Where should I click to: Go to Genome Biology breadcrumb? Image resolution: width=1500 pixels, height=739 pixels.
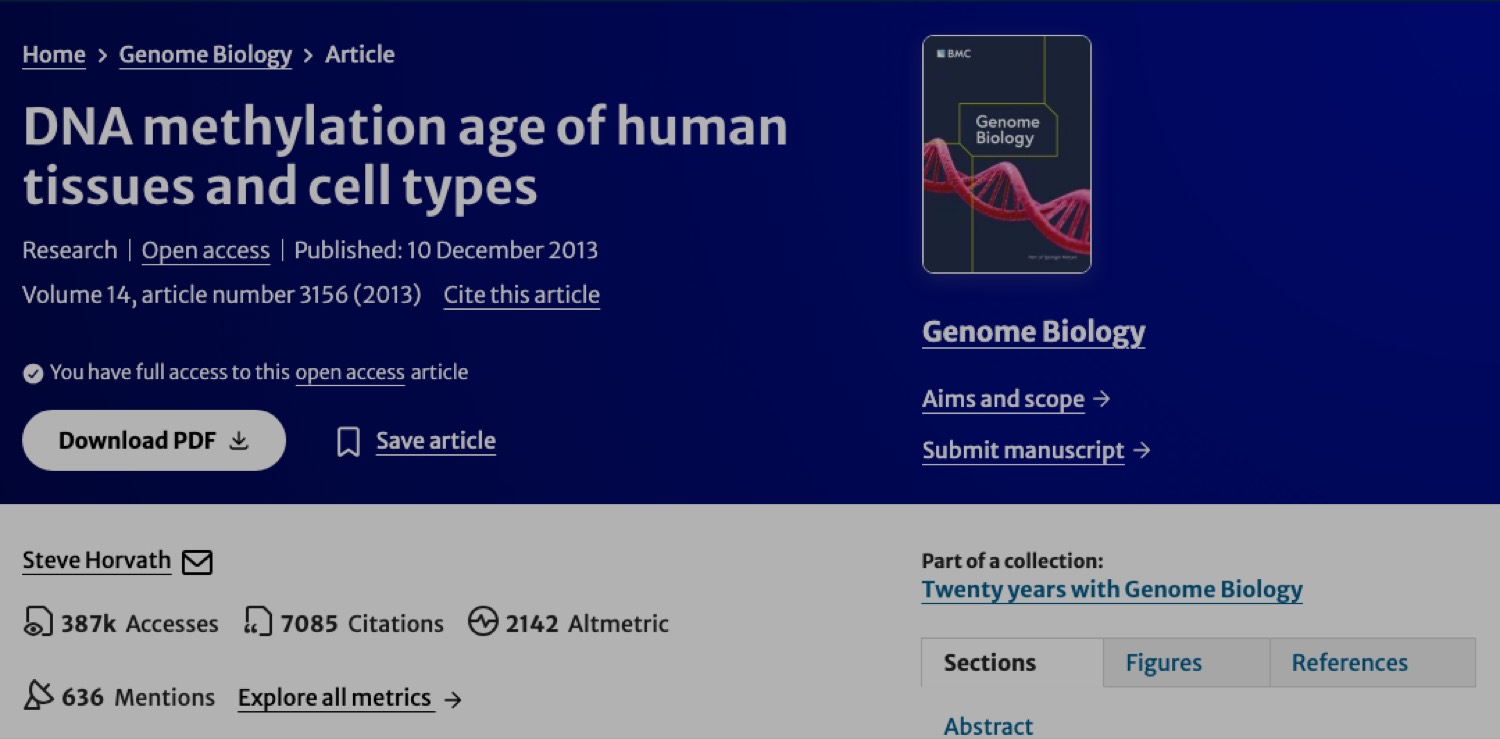click(x=205, y=55)
